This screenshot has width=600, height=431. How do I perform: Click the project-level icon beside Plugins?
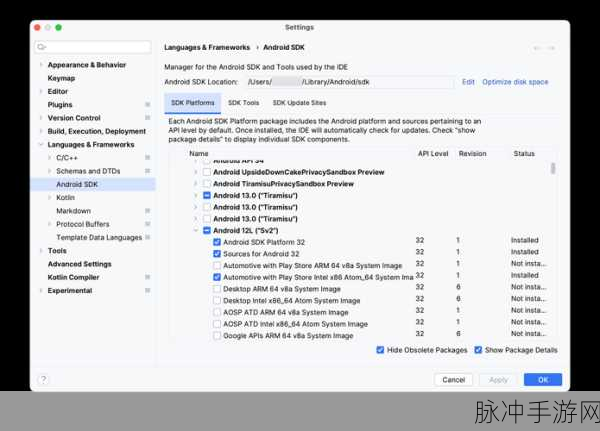coord(148,104)
